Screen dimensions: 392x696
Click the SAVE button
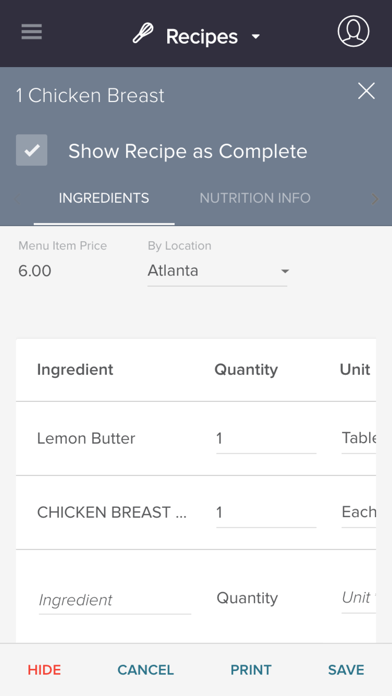346,670
